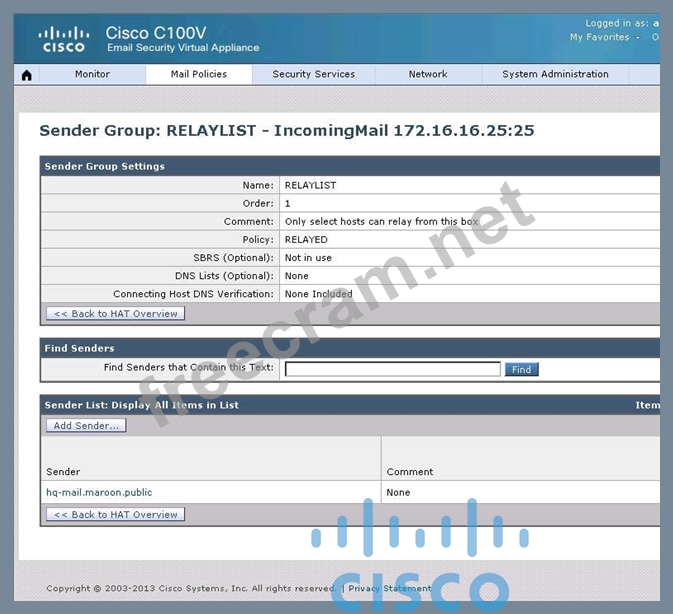This screenshot has width=673, height=614.
Task: Click the Comment column header
Action: point(409,471)
